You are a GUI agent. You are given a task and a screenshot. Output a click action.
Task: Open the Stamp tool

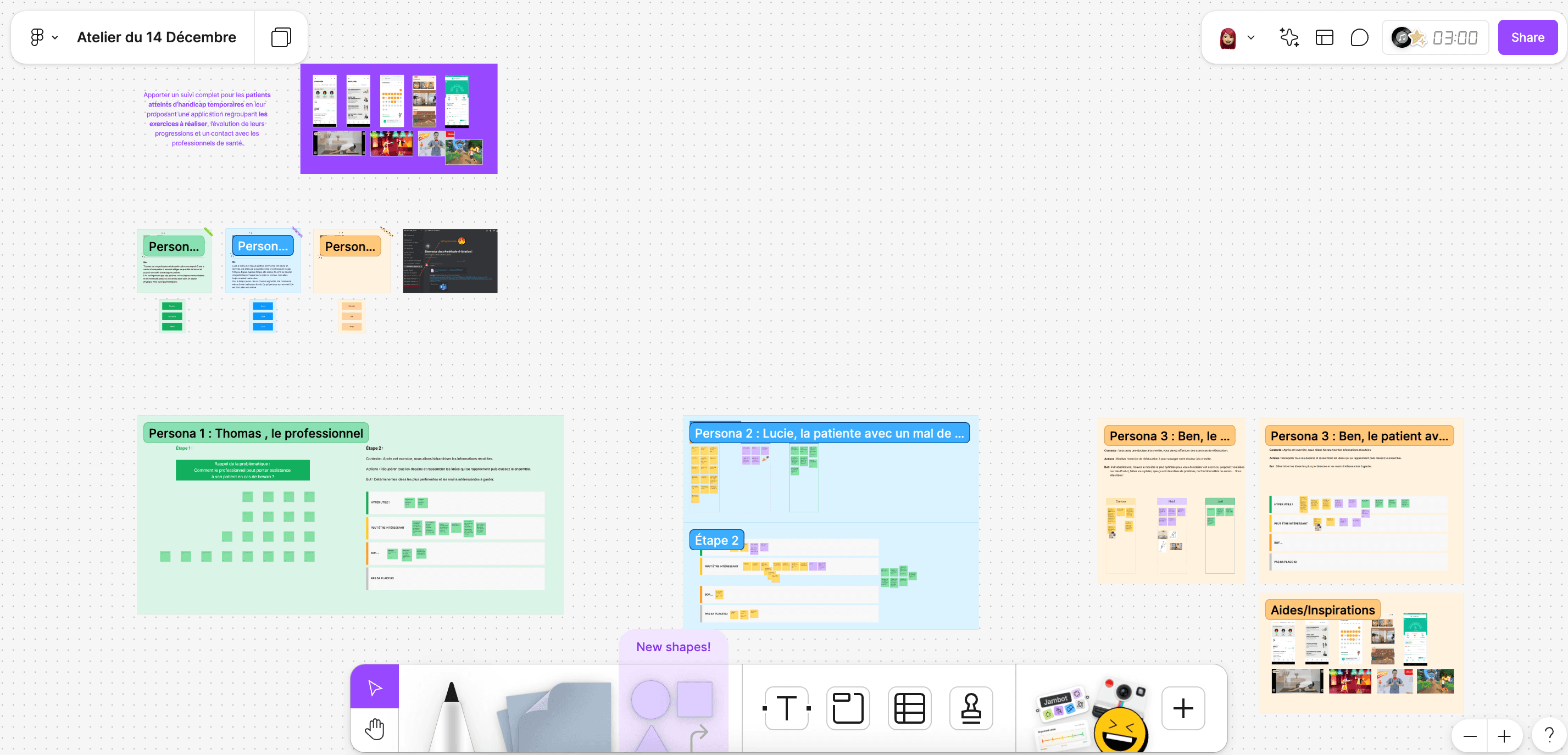[971, 708]
